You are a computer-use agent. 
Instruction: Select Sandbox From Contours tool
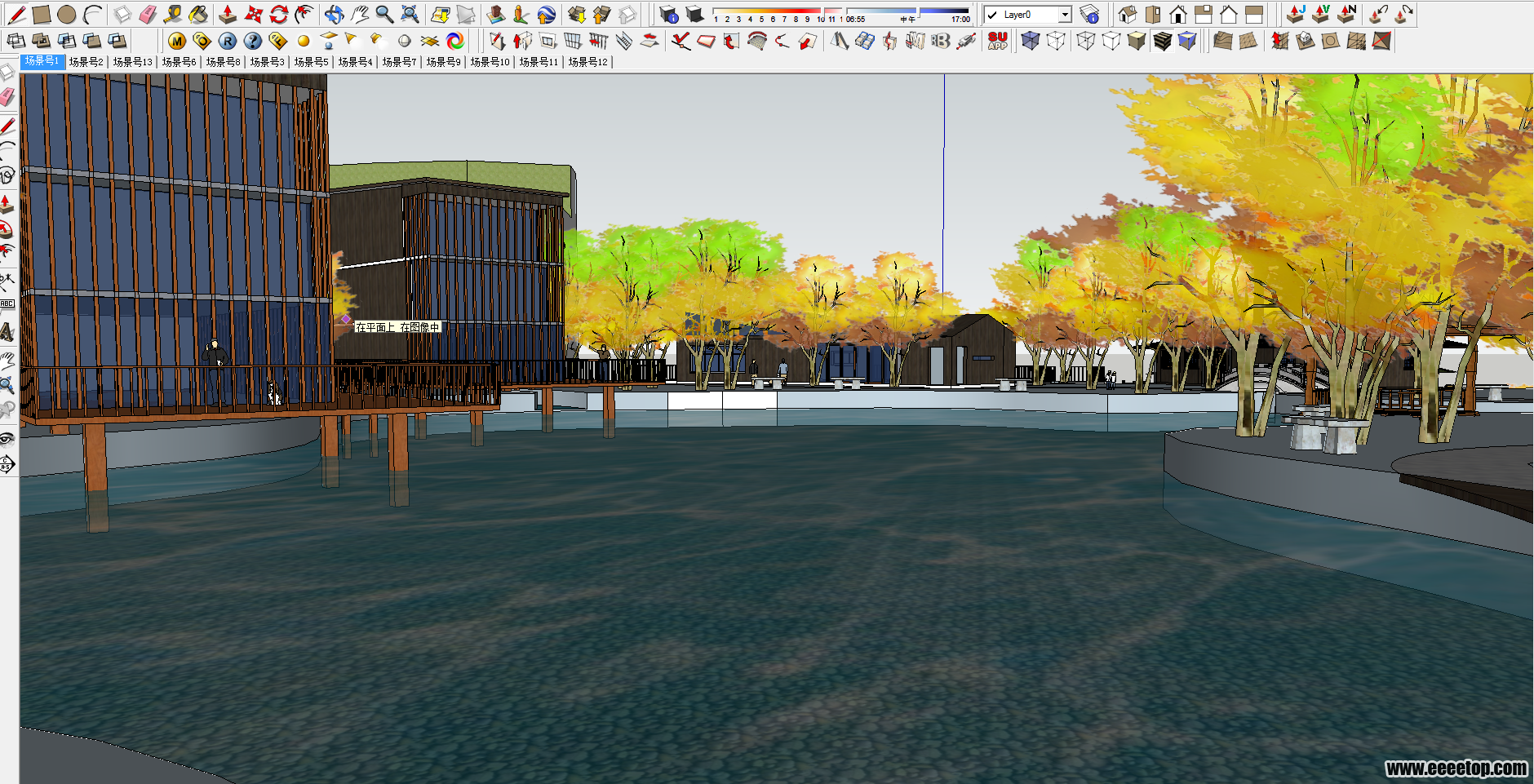click(1222, 41)
